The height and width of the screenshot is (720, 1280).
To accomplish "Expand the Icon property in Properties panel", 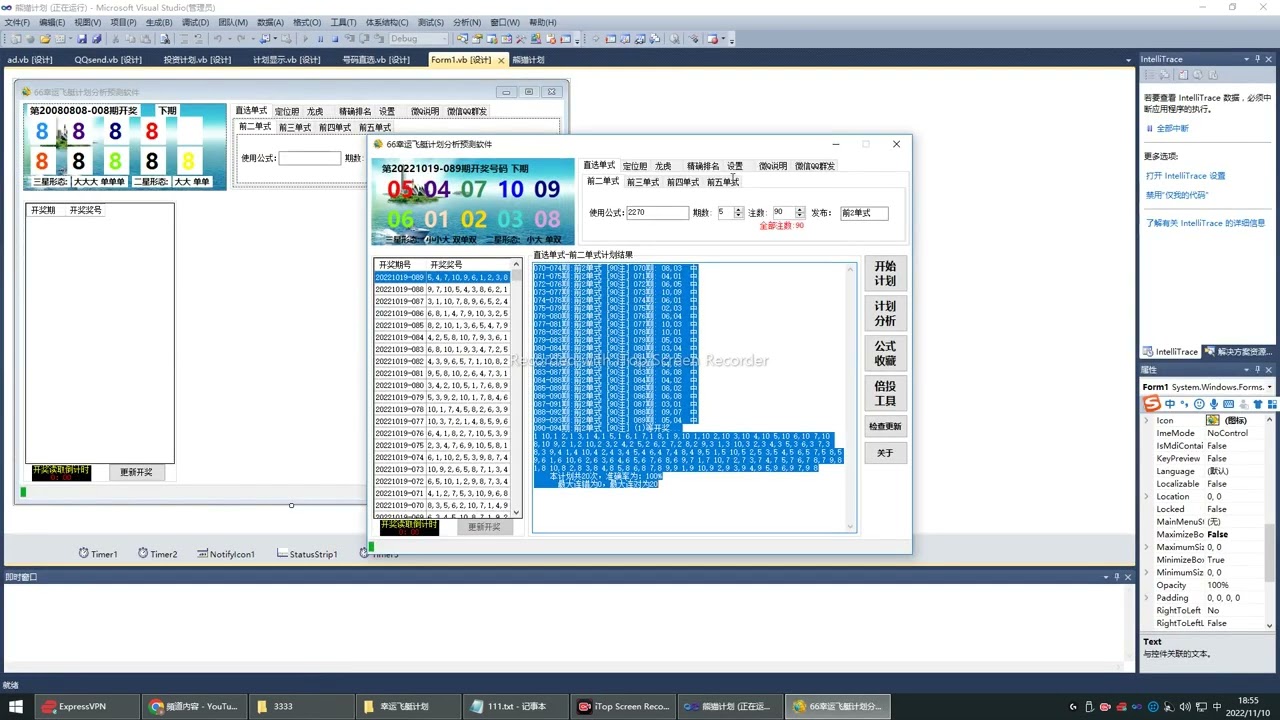I will click(1147, 421).
